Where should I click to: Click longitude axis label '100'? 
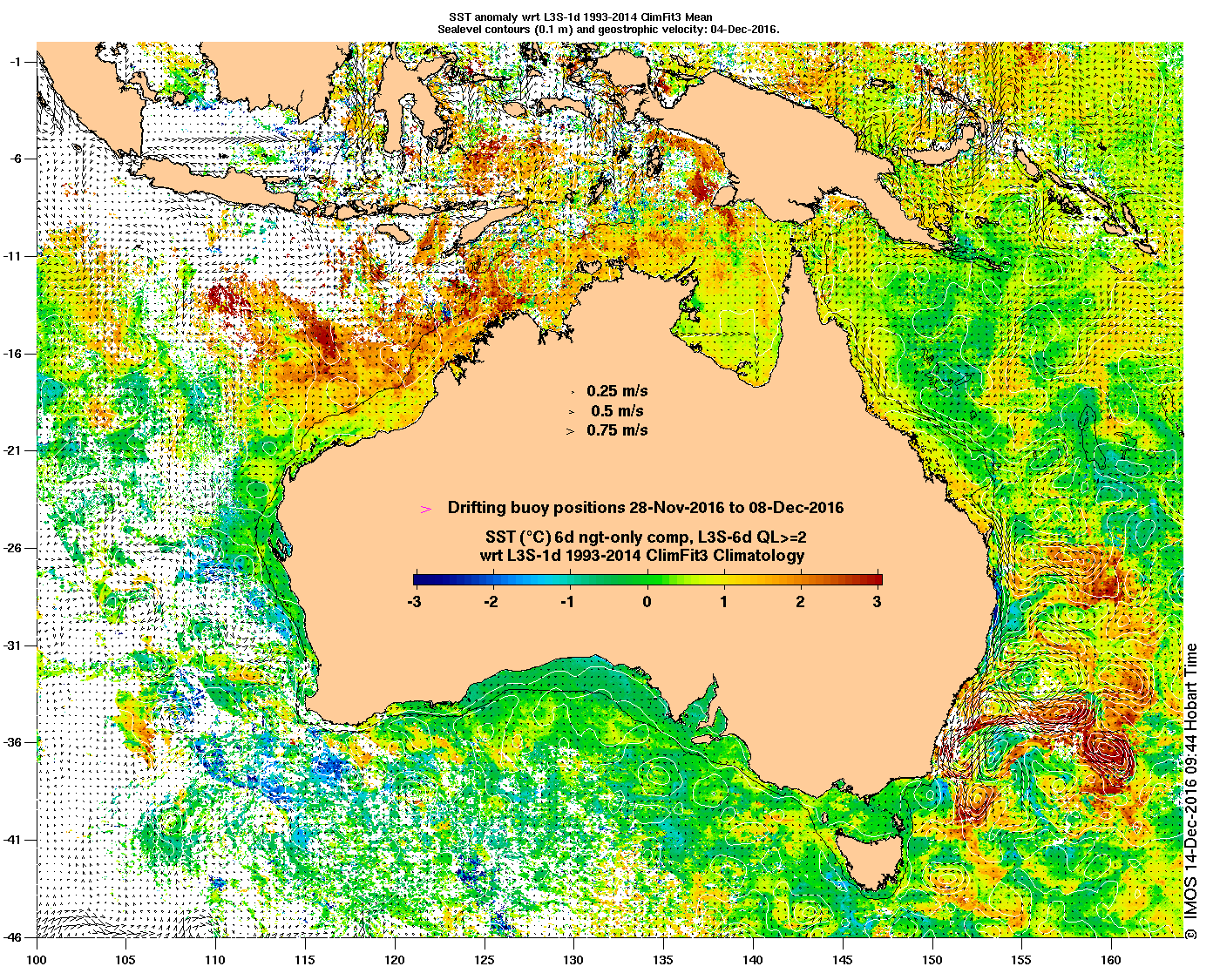tap(37, 960)
